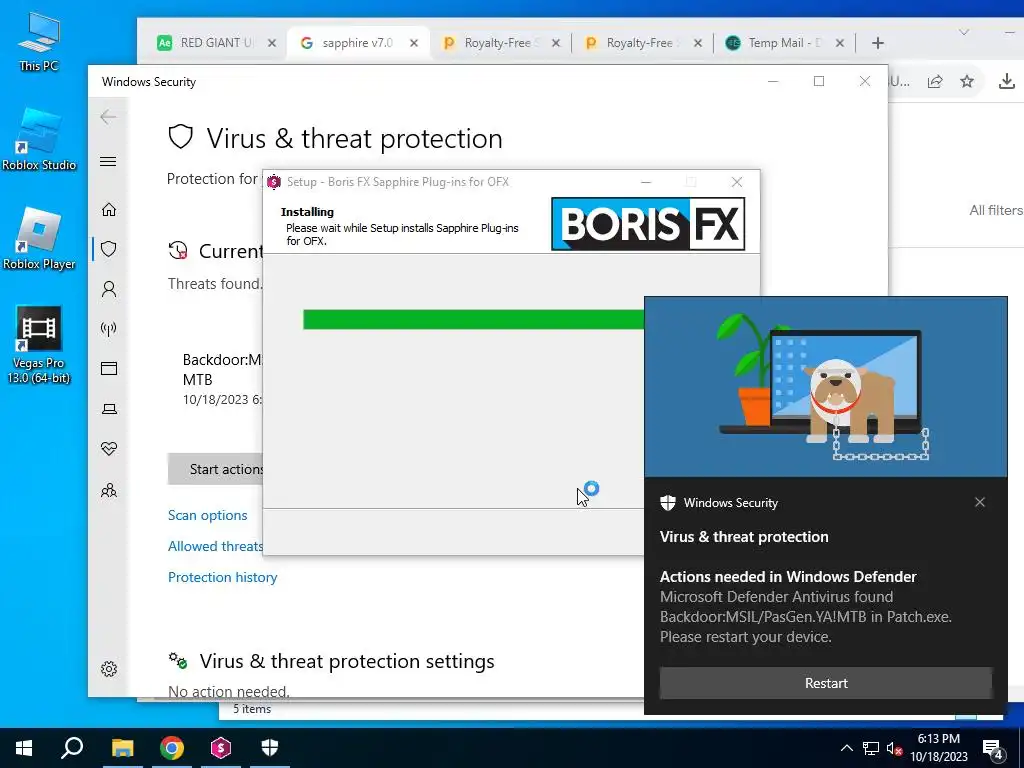
Task: Open the notification center with 4 alerts
Action: click(993, 750)
